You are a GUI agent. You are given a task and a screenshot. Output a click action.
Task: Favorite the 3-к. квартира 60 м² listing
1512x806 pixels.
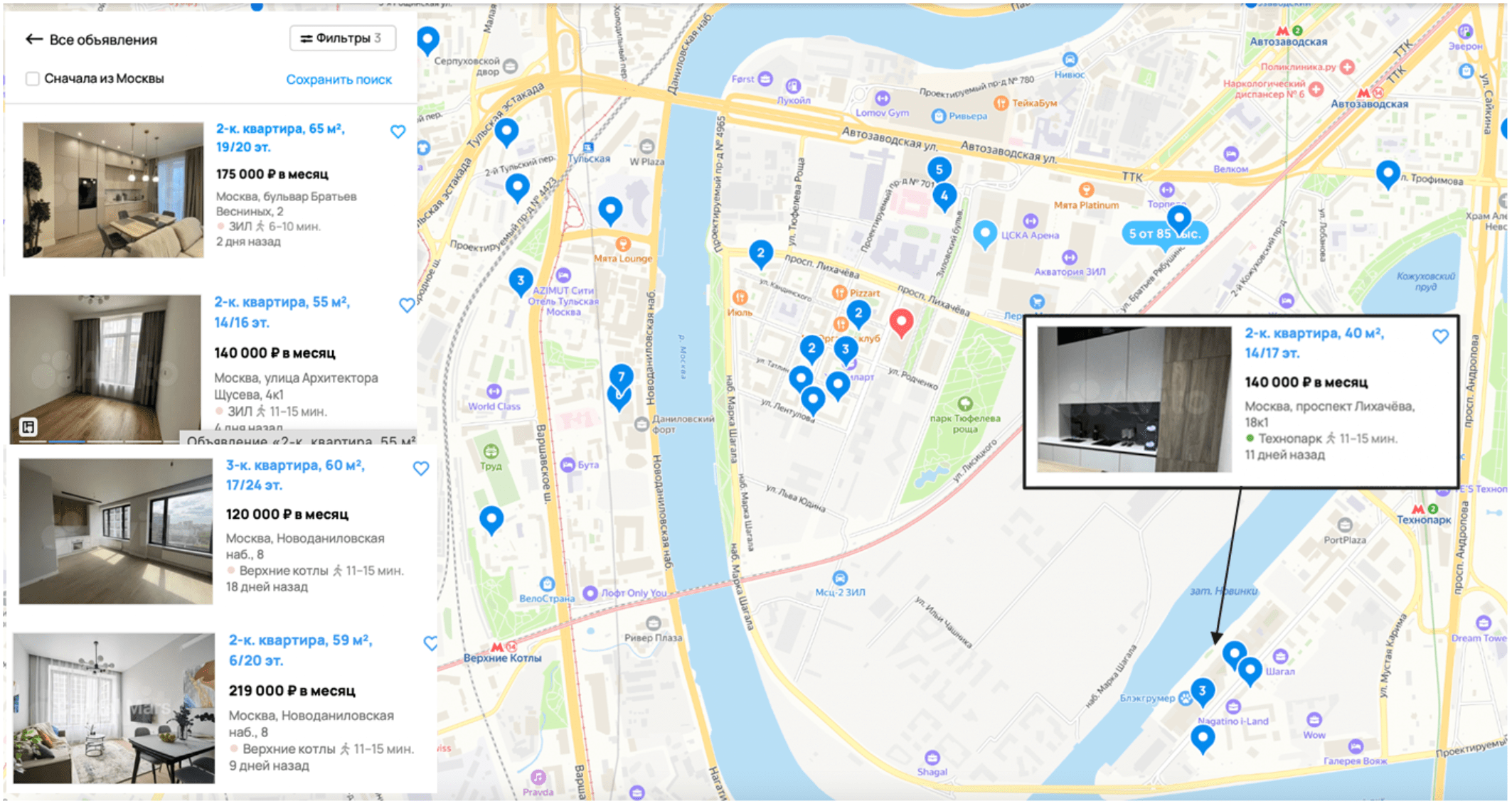coord(421,468)
